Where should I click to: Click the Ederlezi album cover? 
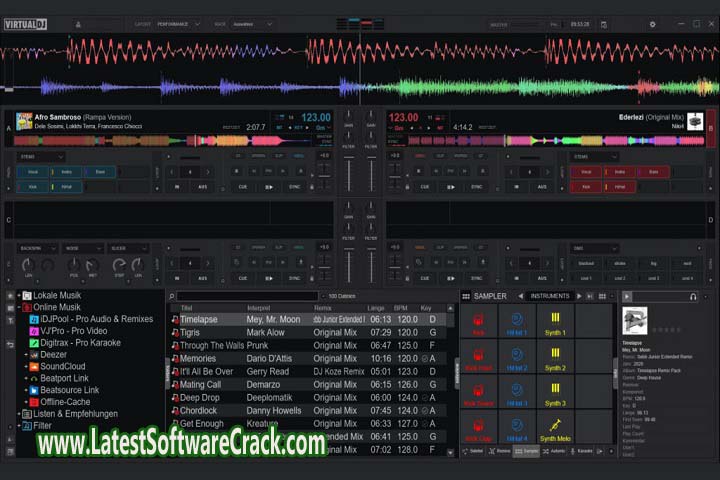point(695,121)
